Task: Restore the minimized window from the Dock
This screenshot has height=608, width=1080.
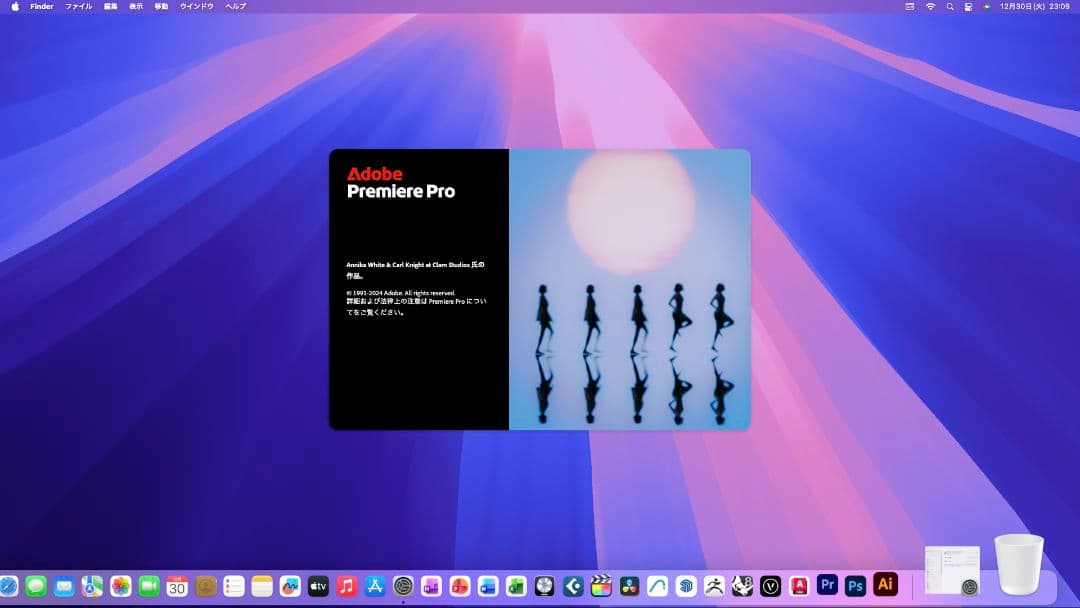Action: click(952, 570)
